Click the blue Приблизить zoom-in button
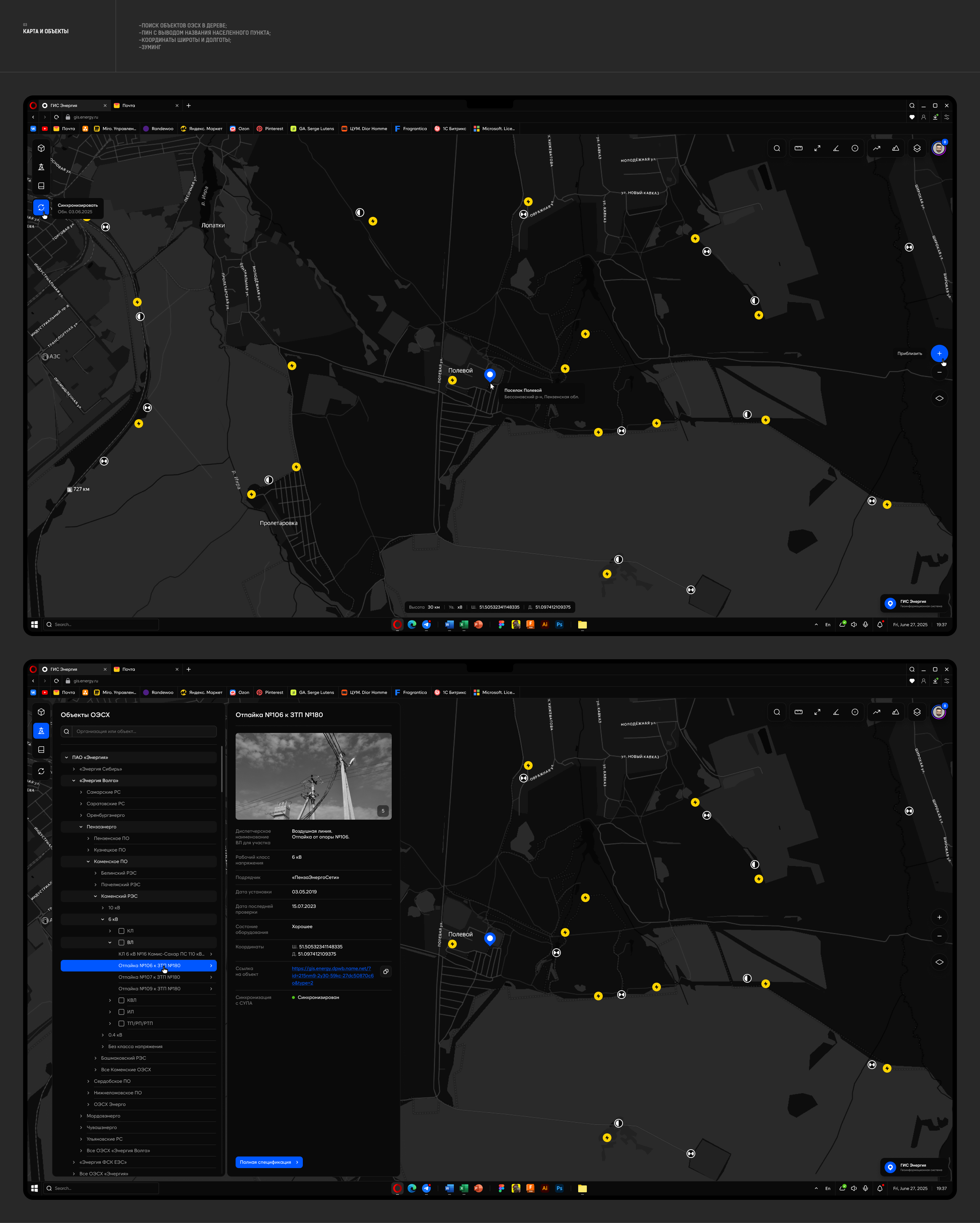 pyautogui.click(x=939, y=353)
